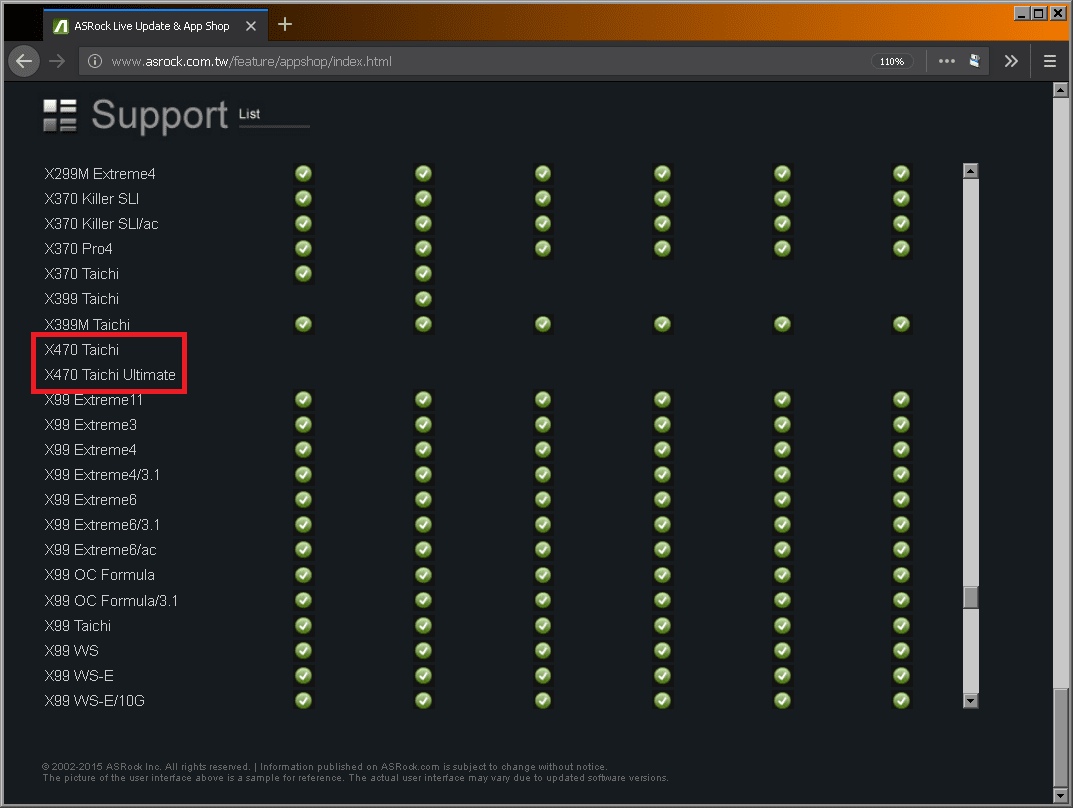This screenshot has width=1073, height=808.
Task: Select X470 Taichi model name
Action: coord(81,350)
